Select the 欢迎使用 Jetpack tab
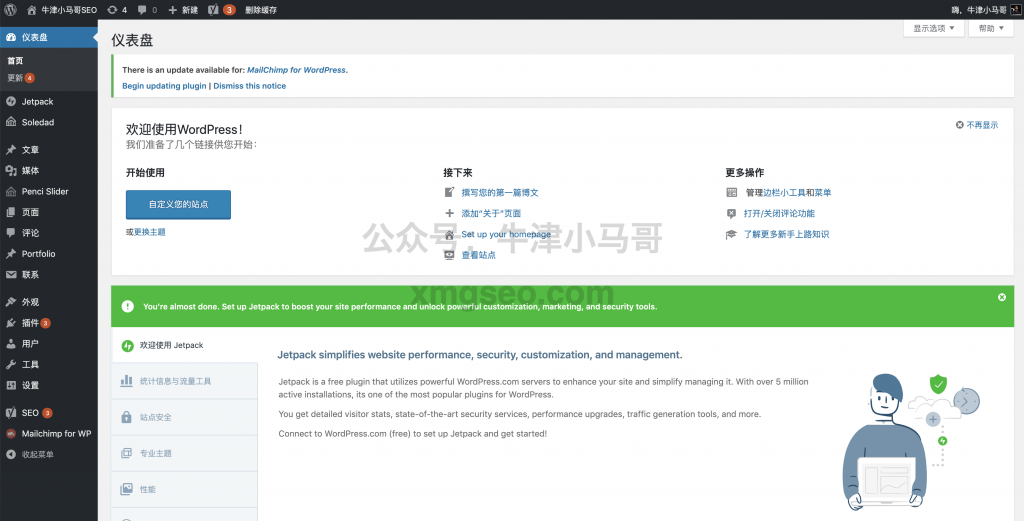 pyautogui.click(x=185, y=345)
